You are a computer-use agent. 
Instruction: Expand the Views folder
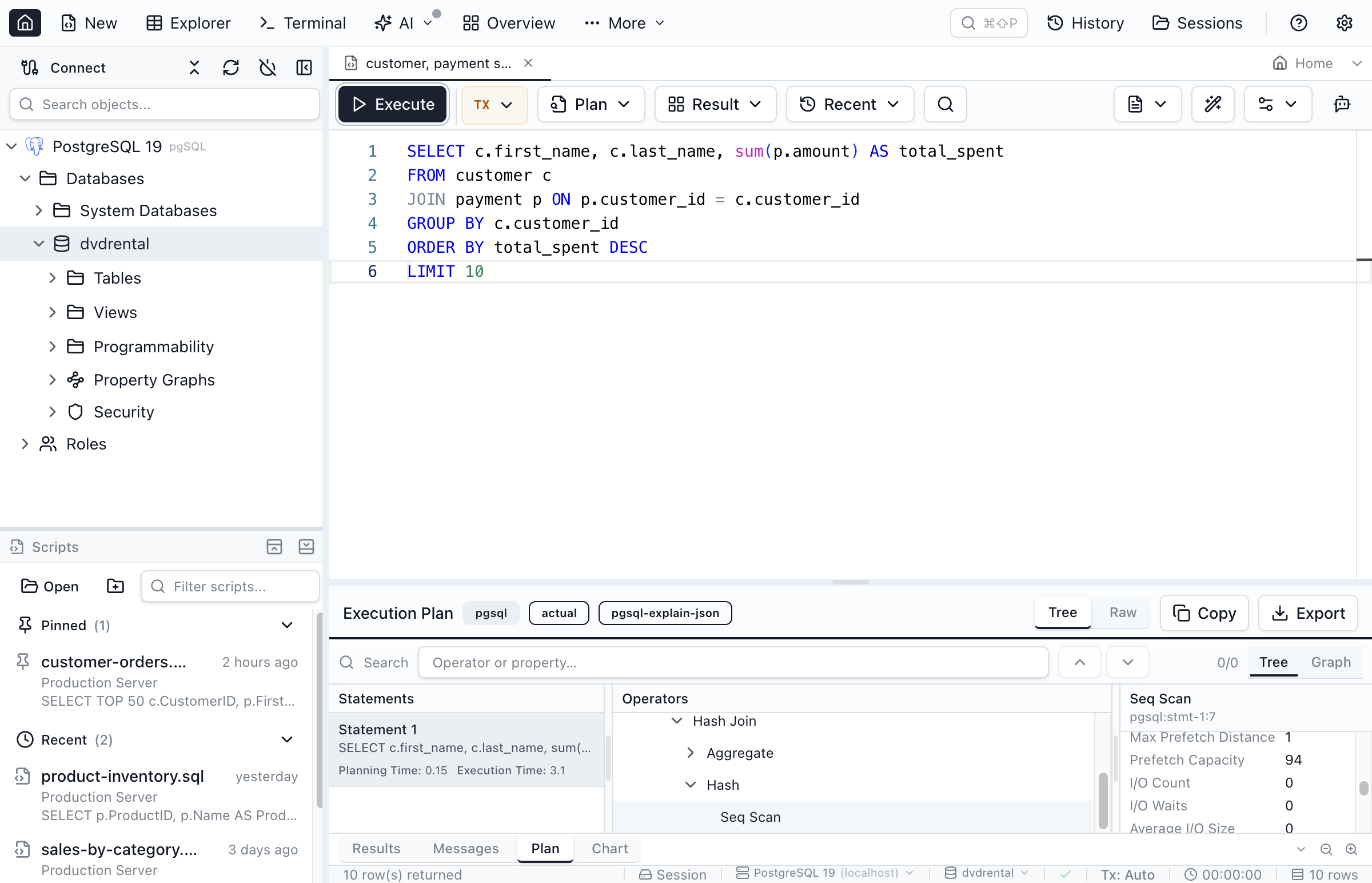click(x=52, y=312)
